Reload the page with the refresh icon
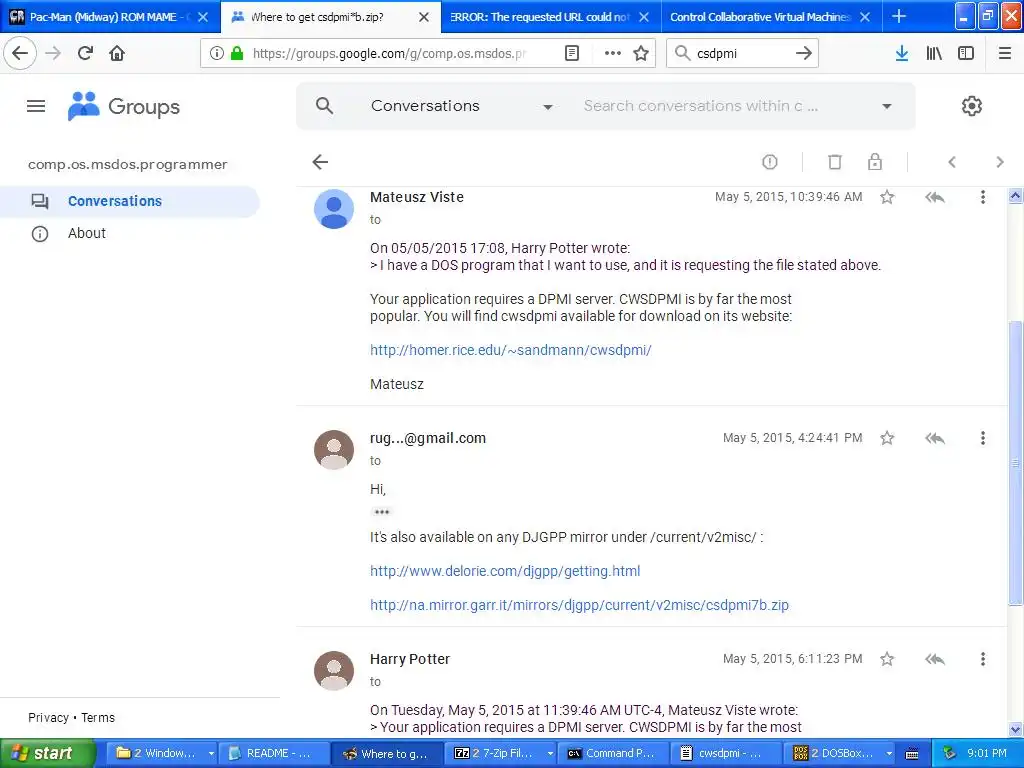This screenshot has width=1024, height=768. (x=85, y=53)
